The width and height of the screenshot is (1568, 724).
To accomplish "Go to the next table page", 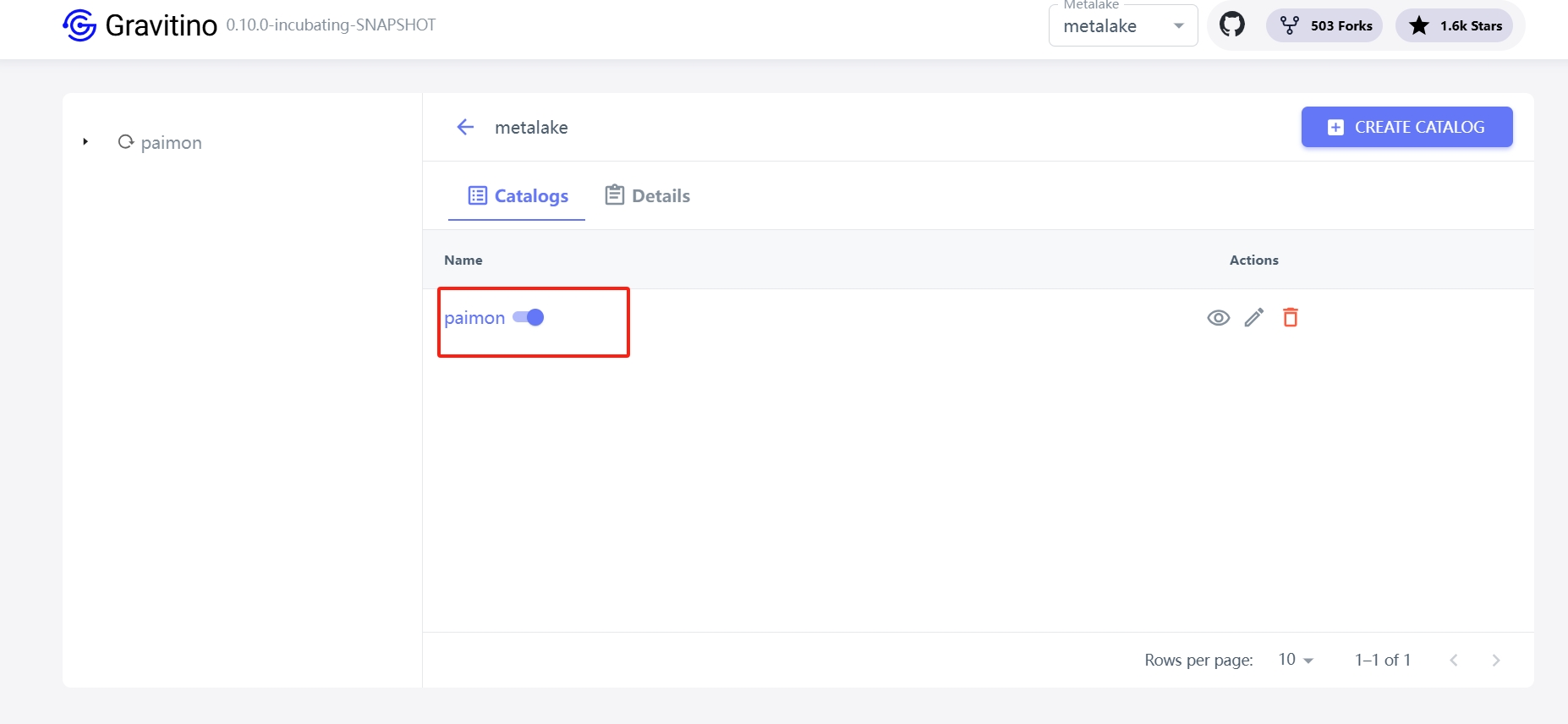I will 1495,660.
